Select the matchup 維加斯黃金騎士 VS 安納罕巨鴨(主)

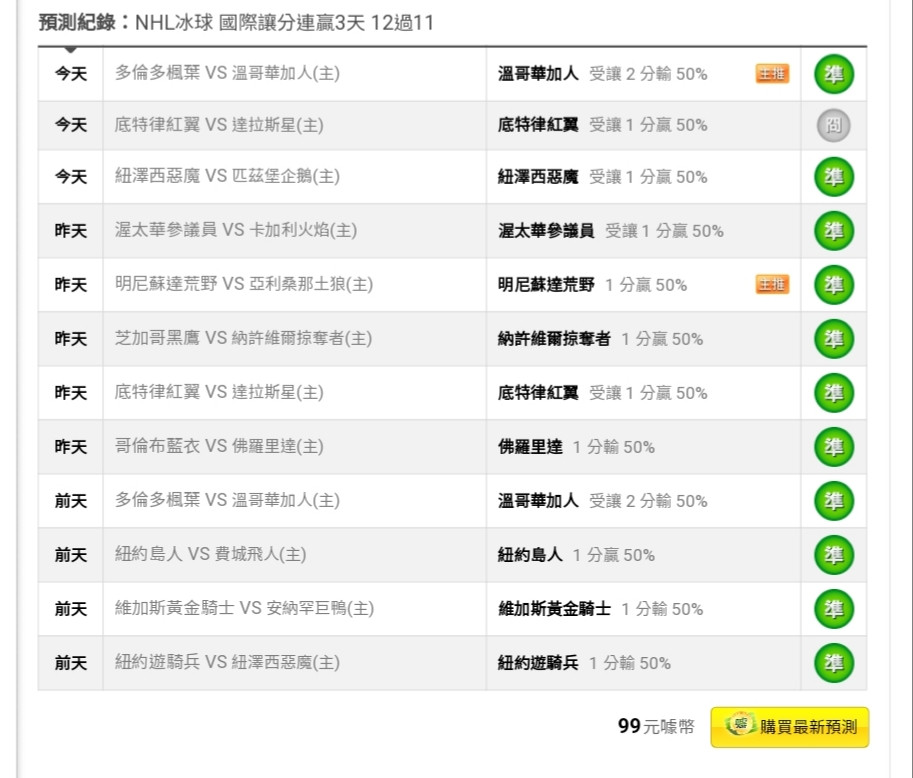[x=245, y=609]
